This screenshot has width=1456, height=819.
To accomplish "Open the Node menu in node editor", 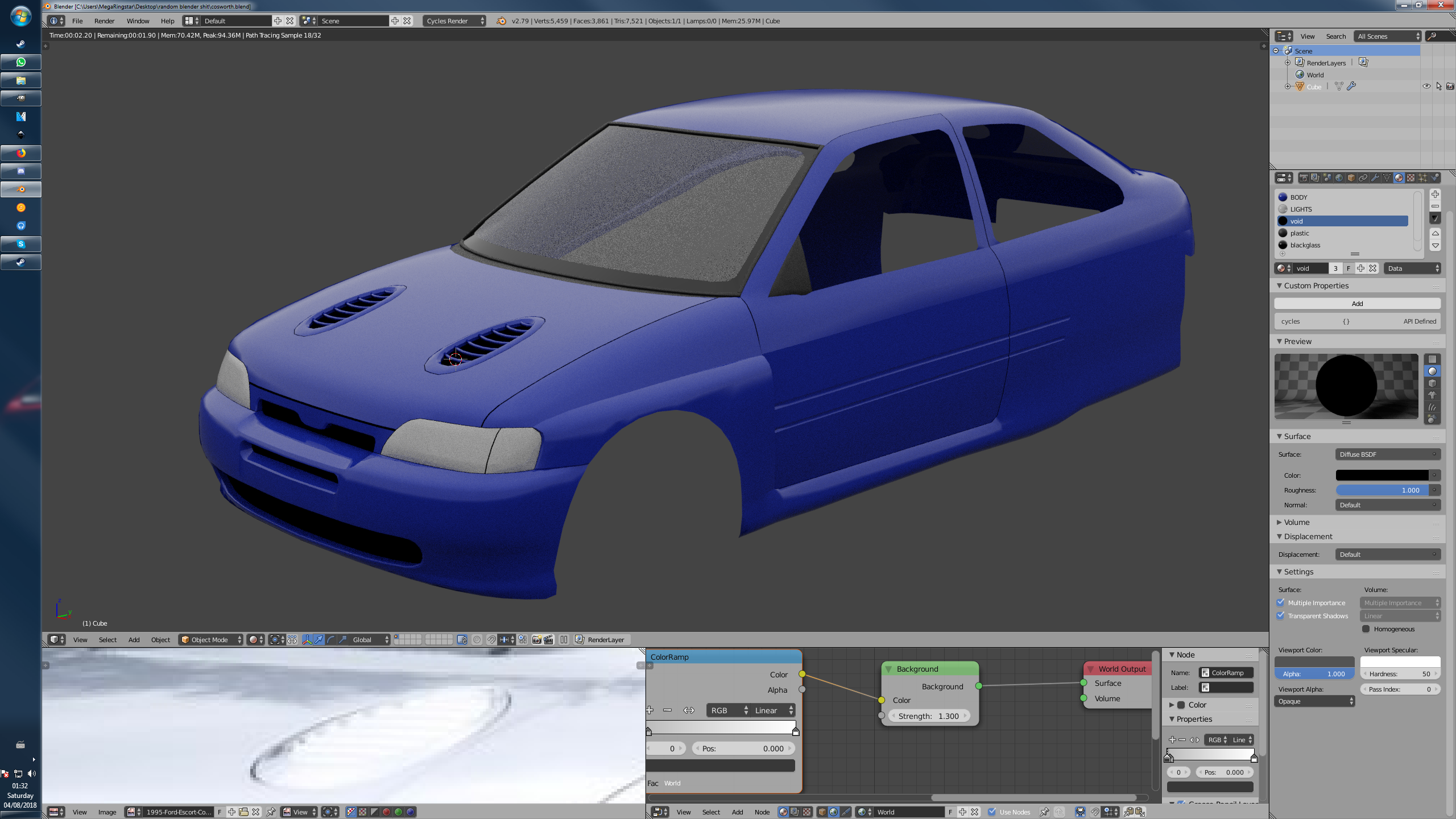I will (762, 812).
